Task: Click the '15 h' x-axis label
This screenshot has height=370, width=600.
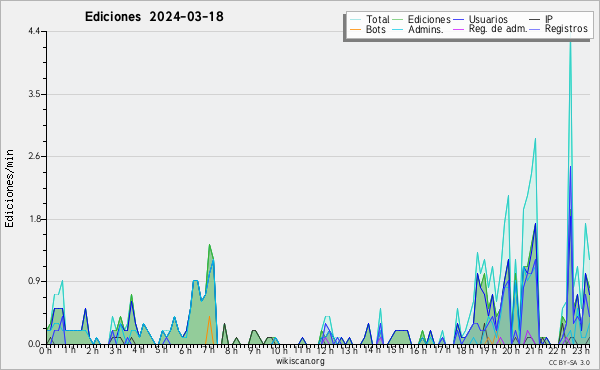Action: pyautogui.click(x=395, y=350)
